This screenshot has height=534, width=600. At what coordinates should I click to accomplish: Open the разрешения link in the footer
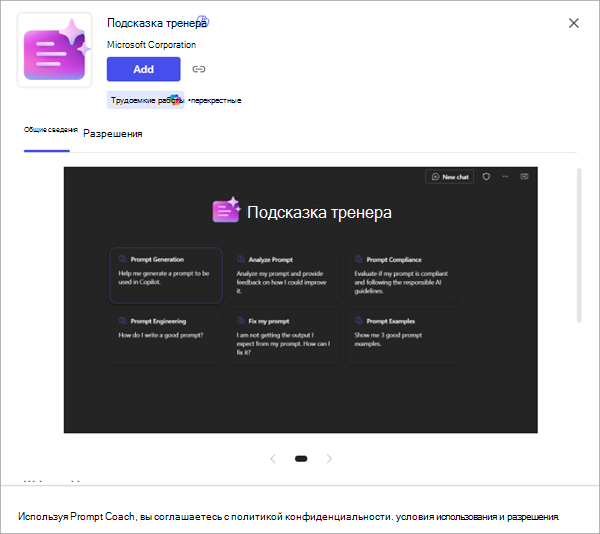533,517
